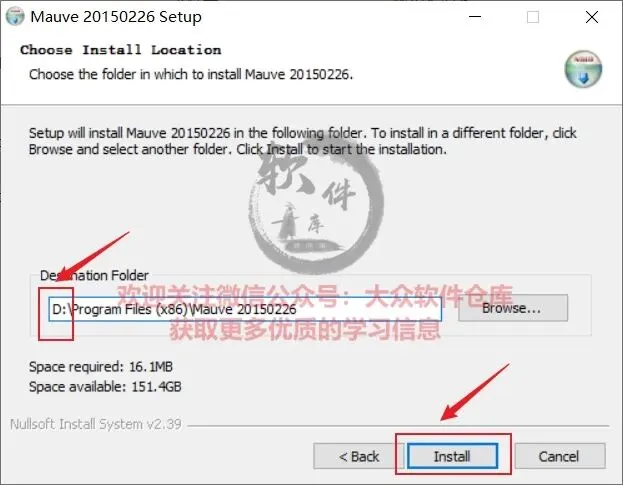Click the Mauve 20150226 Setup title text
Image resolution: width=623 pixels, height=485 pixels.
pos(116,17)
